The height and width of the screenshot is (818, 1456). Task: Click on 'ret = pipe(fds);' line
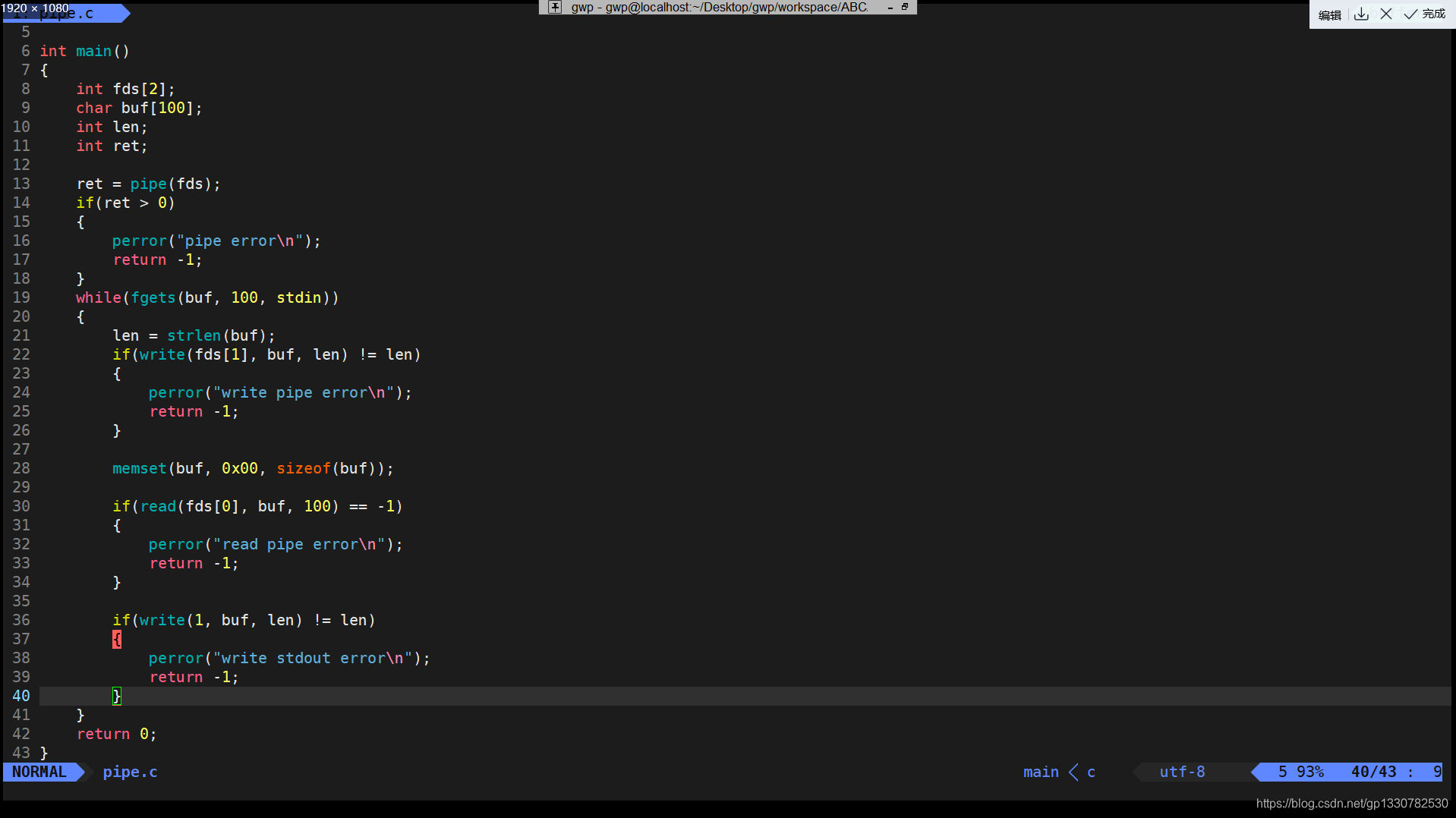click(148, 184)
